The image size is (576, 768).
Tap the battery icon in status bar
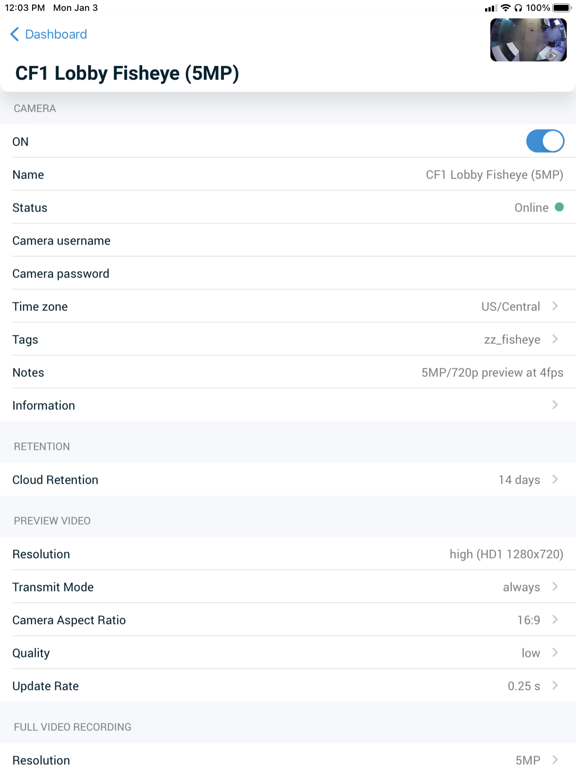tap(561, 8)
